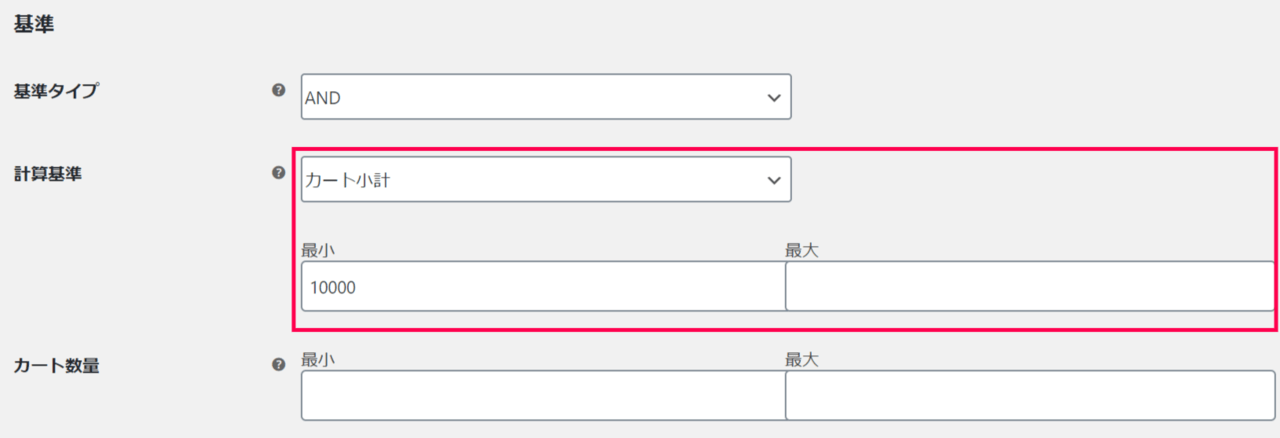The height and width of the screenshot is (438, 1280).
Task: Click the 最小 field in the カート数量 row
Action: [x=543, y=396]
